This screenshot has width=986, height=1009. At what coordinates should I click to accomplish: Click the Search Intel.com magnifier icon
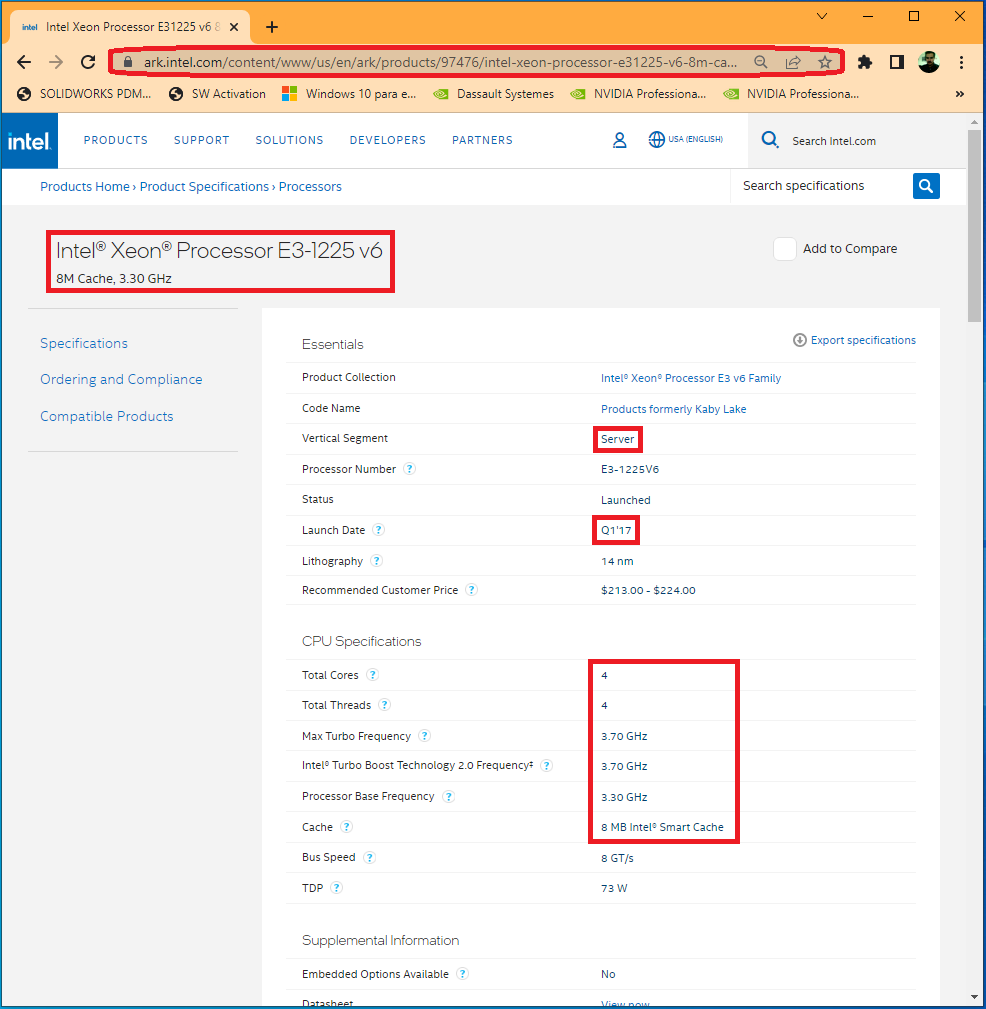coord(770,140)
